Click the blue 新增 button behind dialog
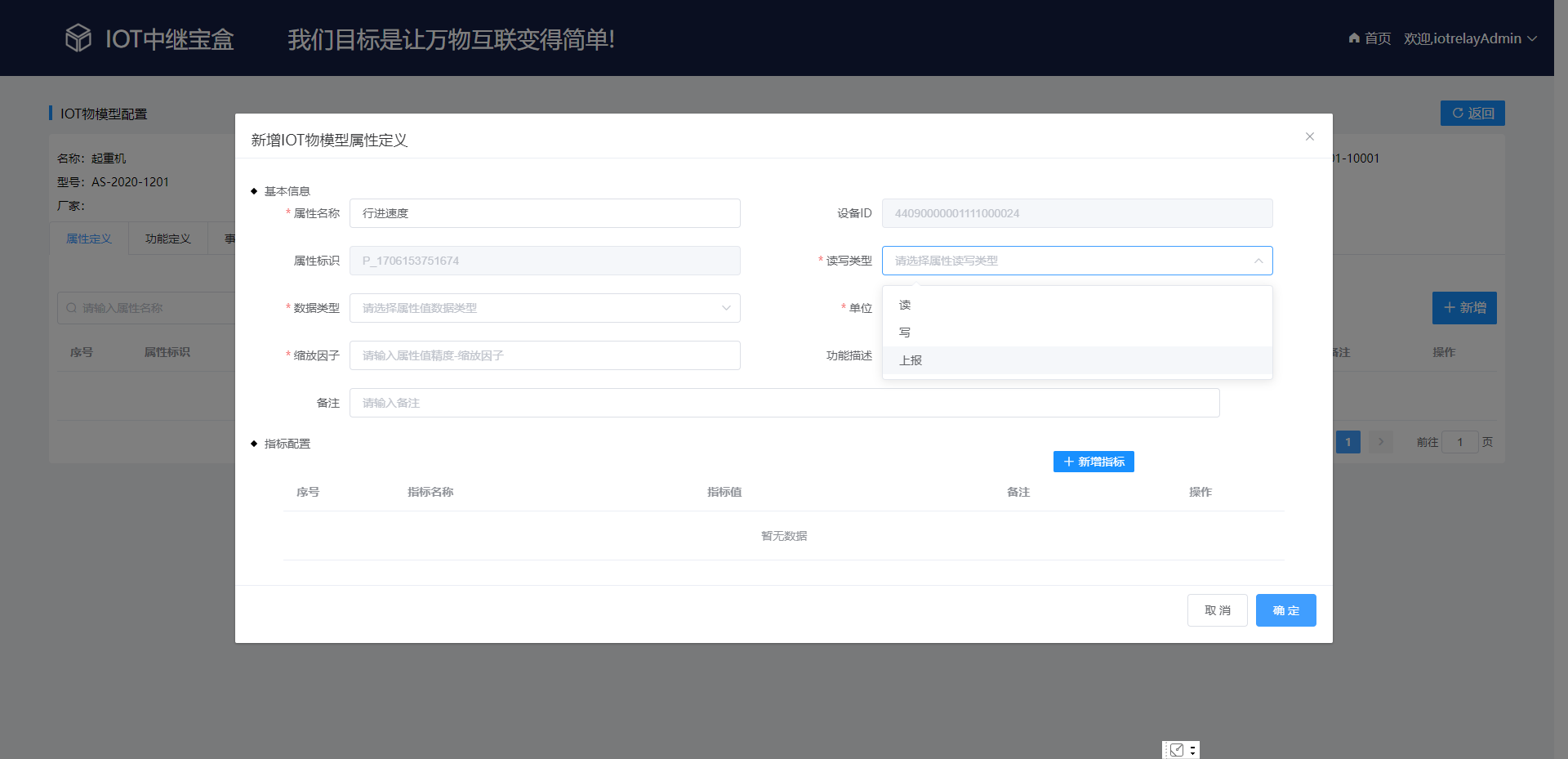This screenshot has width=1568, height=759. [1464, 308]
